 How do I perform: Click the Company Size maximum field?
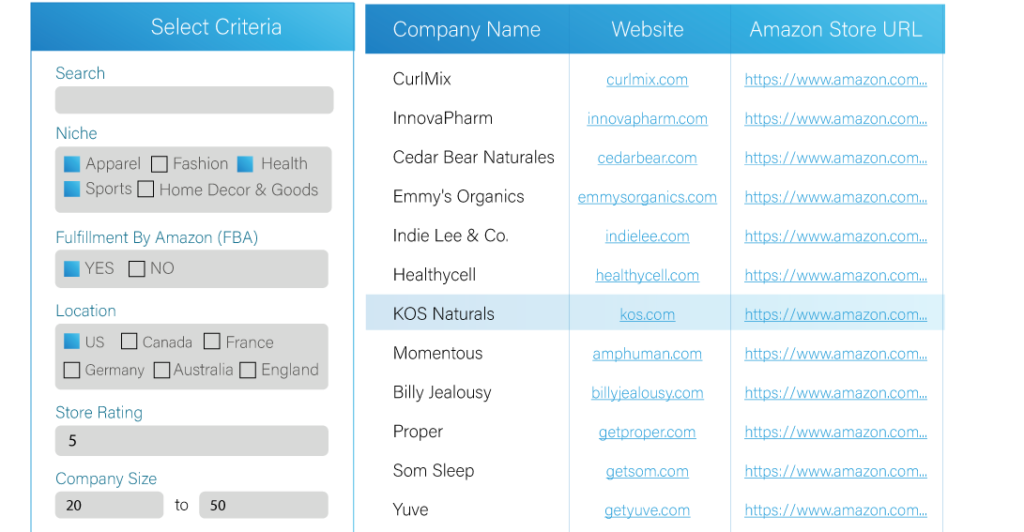263,505
